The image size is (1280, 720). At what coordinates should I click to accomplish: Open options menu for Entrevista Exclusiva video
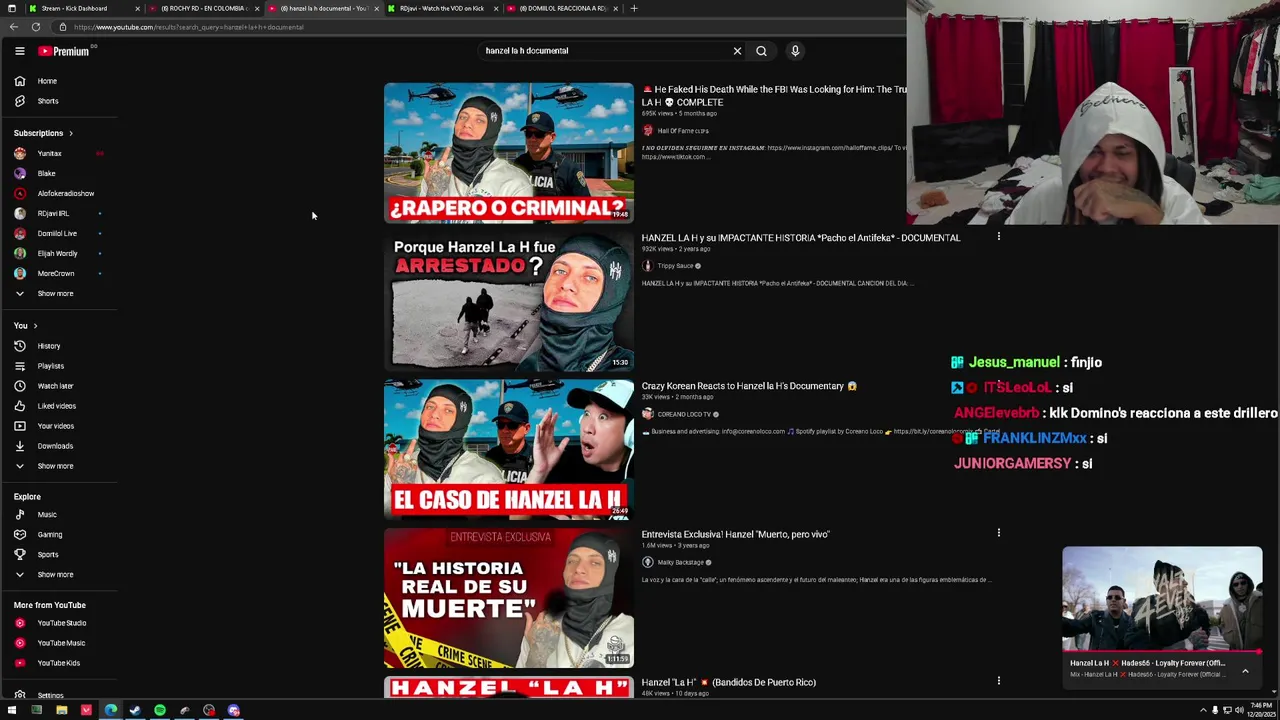point(998,533)
